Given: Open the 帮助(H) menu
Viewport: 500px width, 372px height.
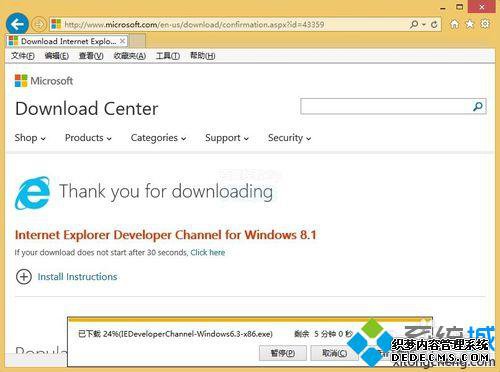Looking at the screenshot, I should tap(203, 56).
